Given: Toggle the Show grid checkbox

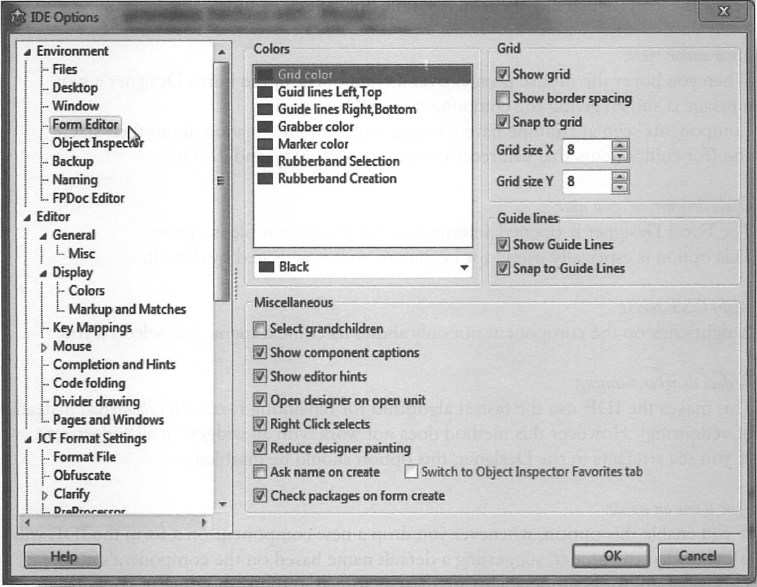Looking at the screenshot, I should pos(504,75).
